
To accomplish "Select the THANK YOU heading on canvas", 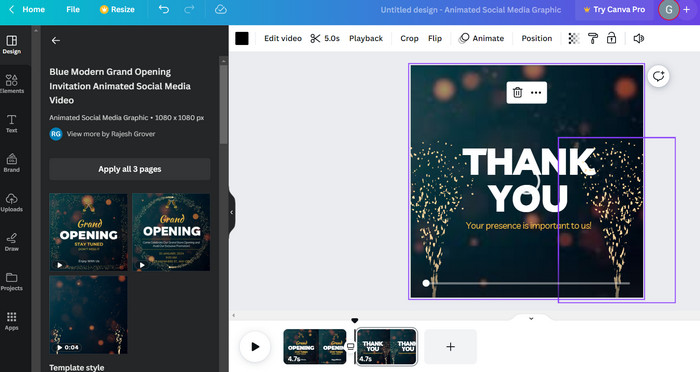I will coord(529,180).
